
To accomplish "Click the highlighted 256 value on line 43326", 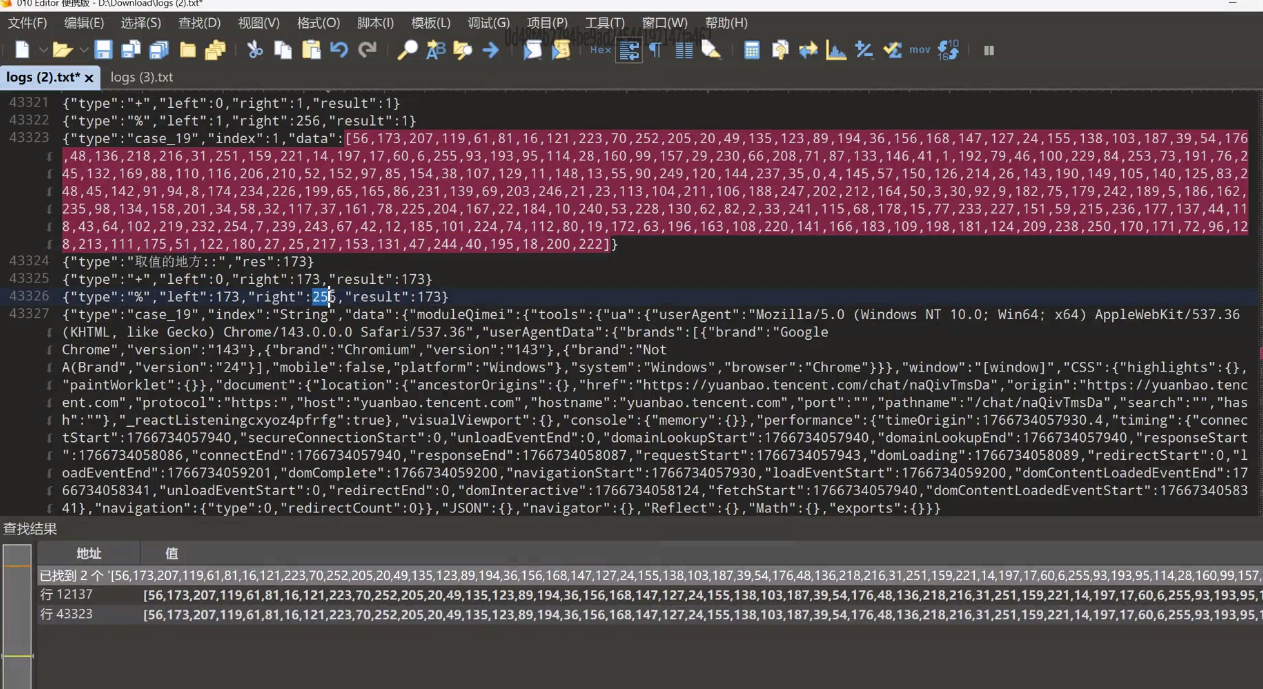I will [324, 297].
